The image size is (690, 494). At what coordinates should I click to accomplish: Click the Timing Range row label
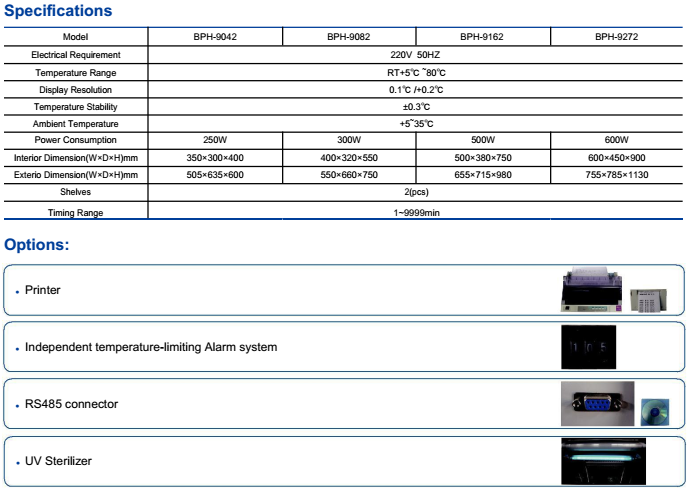[x=76, y=213]
